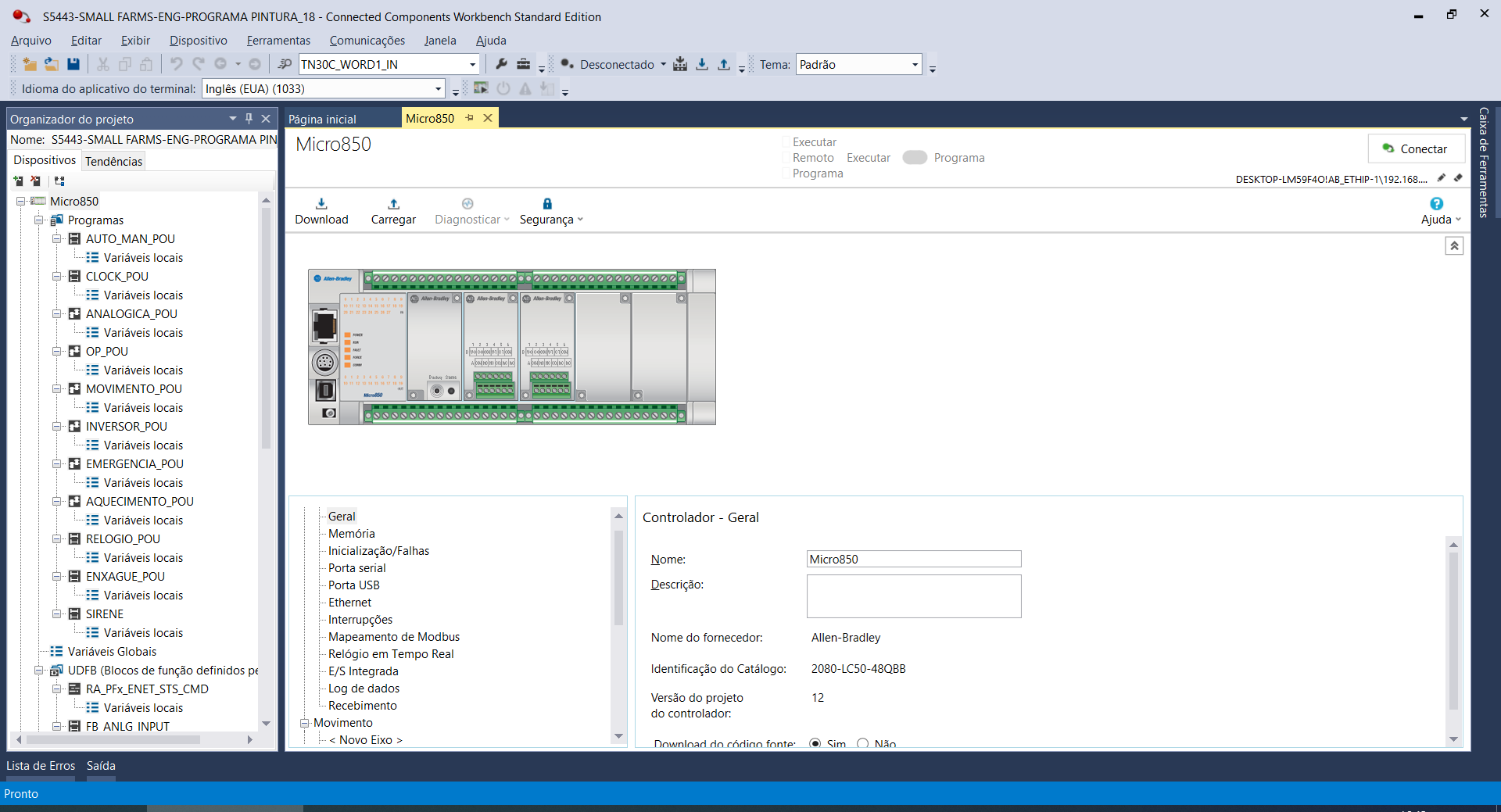
Task: Click the clear connection path icon
Action: click(1458, 178)
